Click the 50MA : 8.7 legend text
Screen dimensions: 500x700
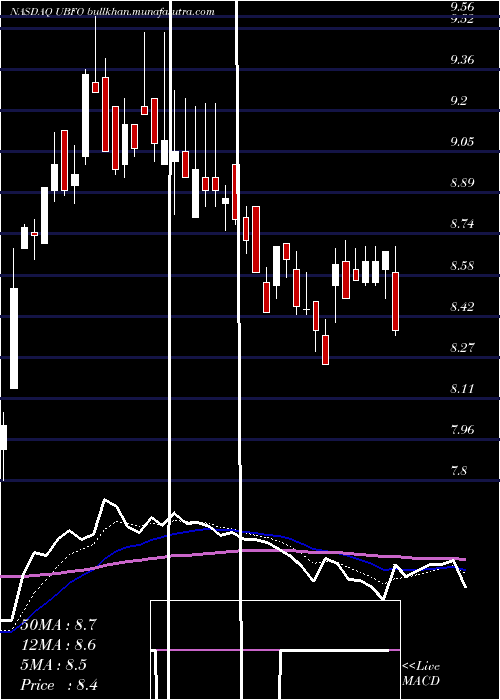[x=59, y=625]
